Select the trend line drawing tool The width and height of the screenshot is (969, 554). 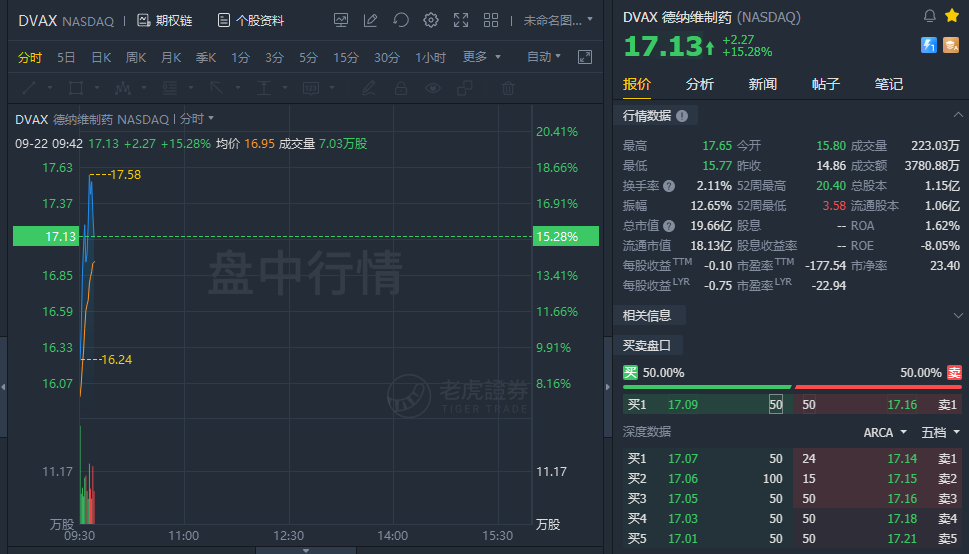pyautogui.click(x=29, y=88)
